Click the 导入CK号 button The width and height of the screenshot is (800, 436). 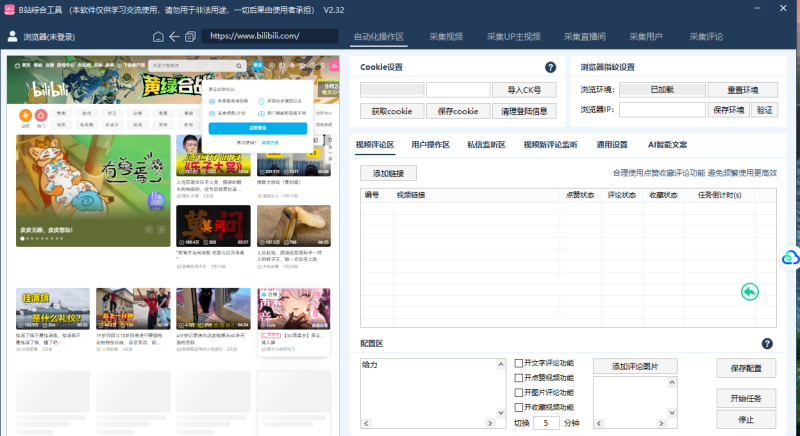tap(524, 90)
